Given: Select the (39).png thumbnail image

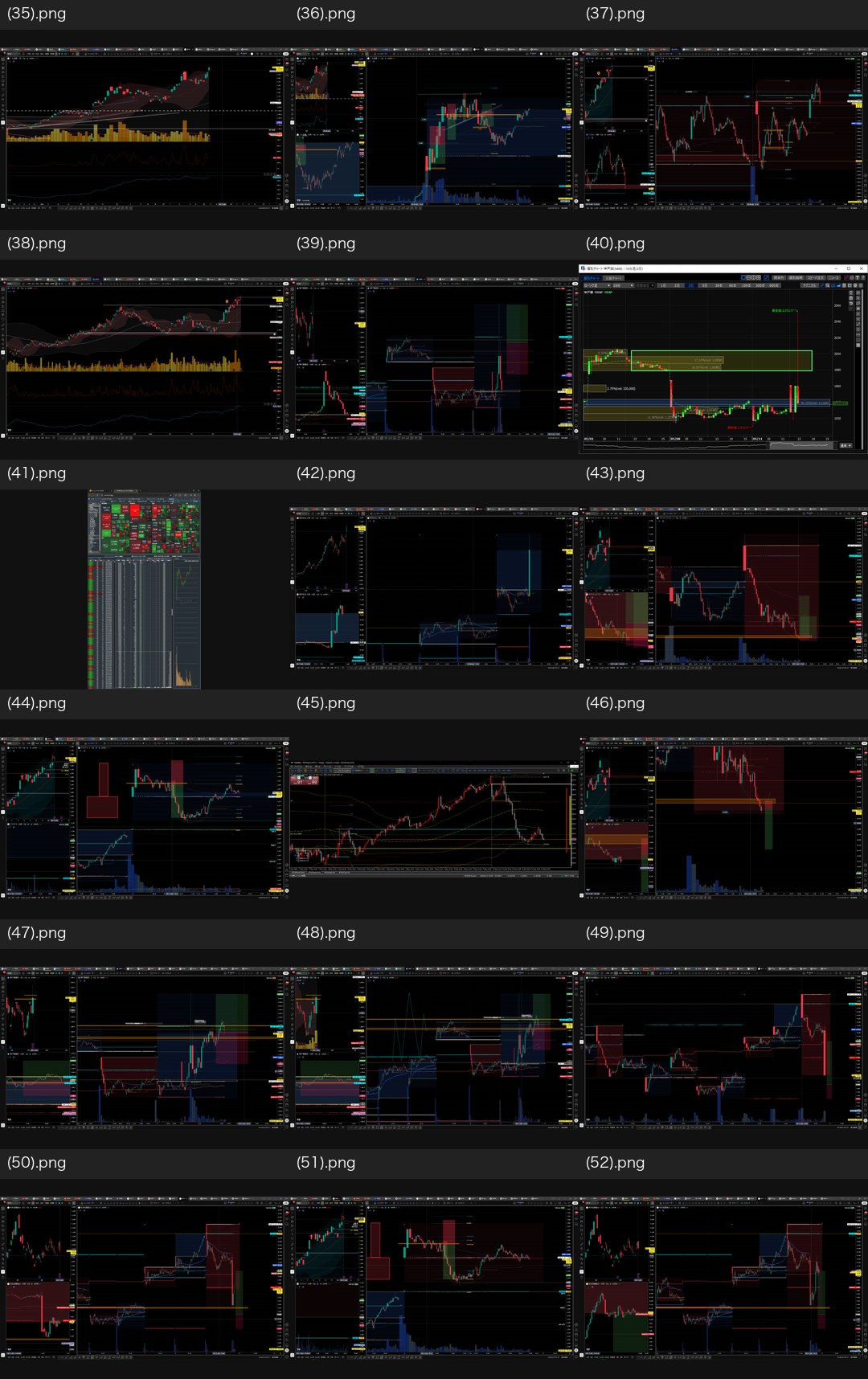Looking at the screenshot, I should tap(434, 358).
